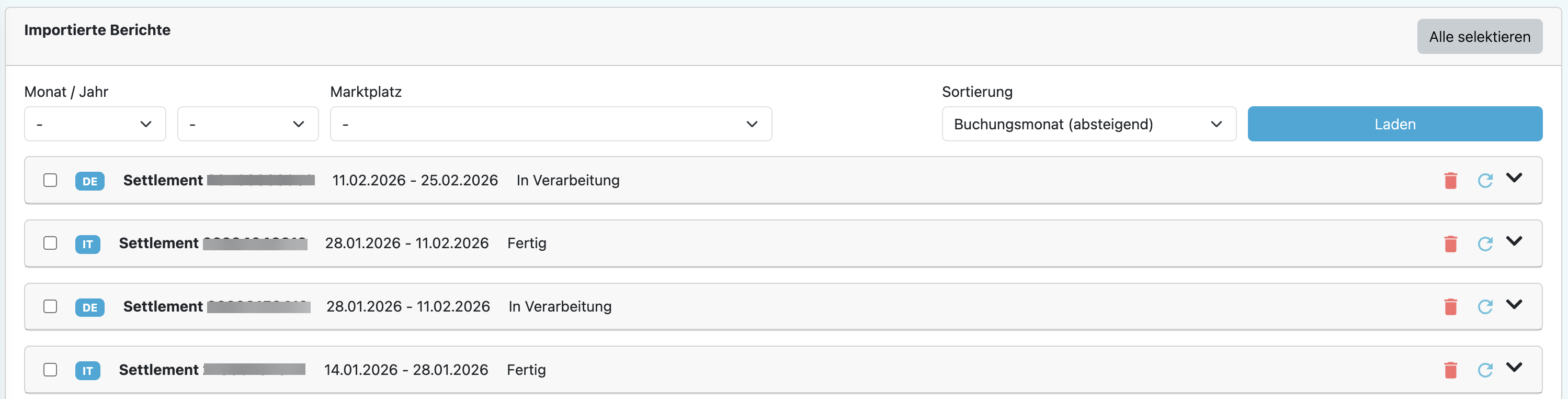Click the Laden button

coord(1394,124)
